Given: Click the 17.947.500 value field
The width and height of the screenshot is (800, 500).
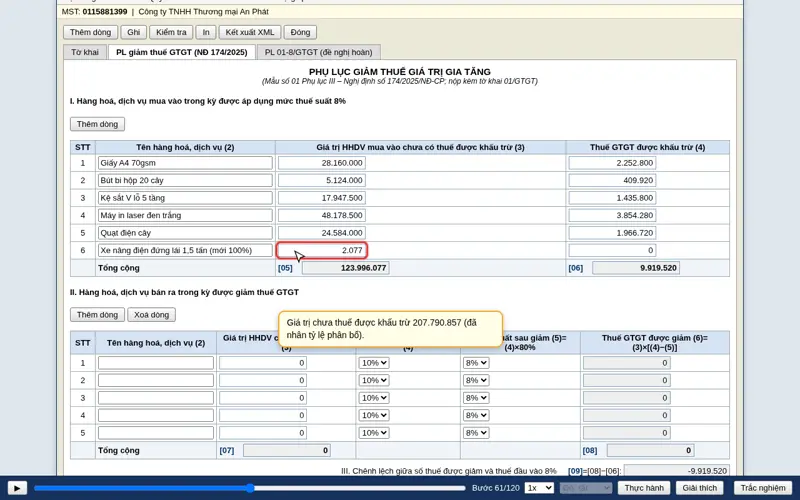Looking at the screenshot, I should 321,198.
